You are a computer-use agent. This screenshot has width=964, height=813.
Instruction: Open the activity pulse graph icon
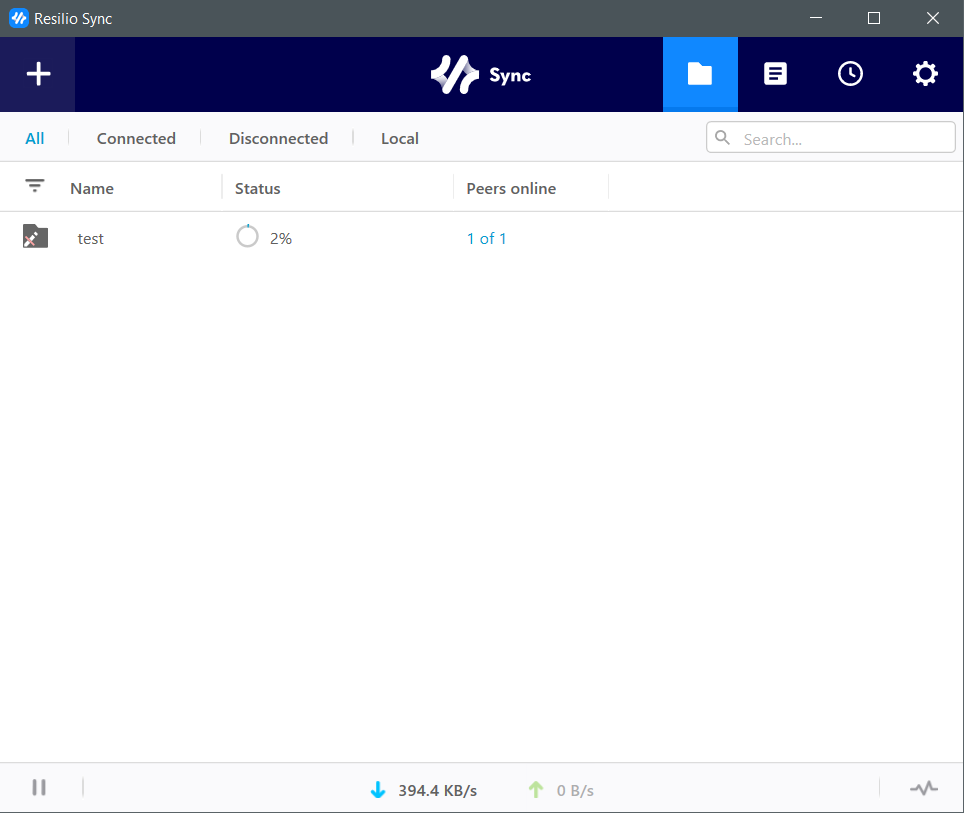[923, 788]
